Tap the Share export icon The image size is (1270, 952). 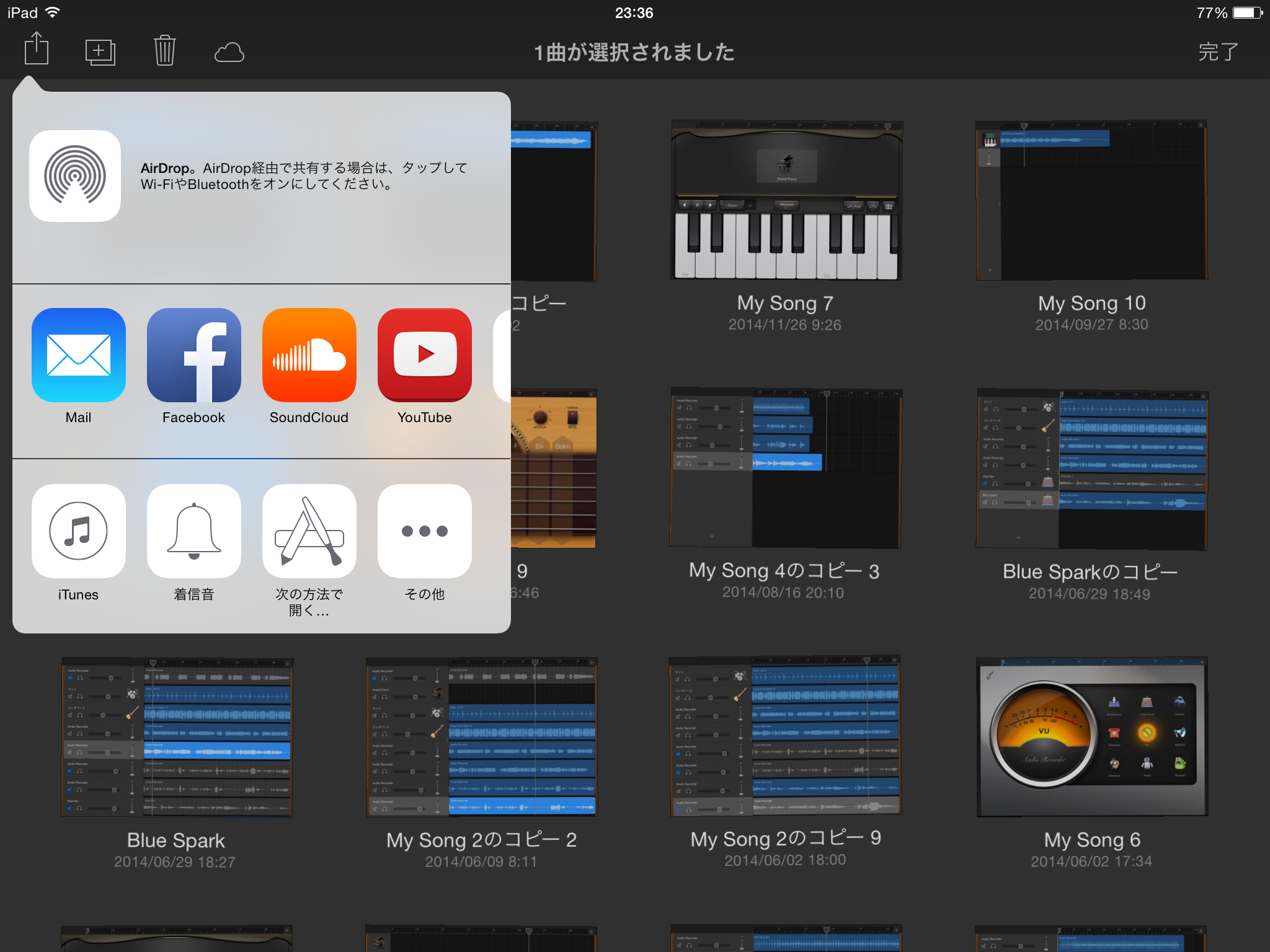pos(37,49)
